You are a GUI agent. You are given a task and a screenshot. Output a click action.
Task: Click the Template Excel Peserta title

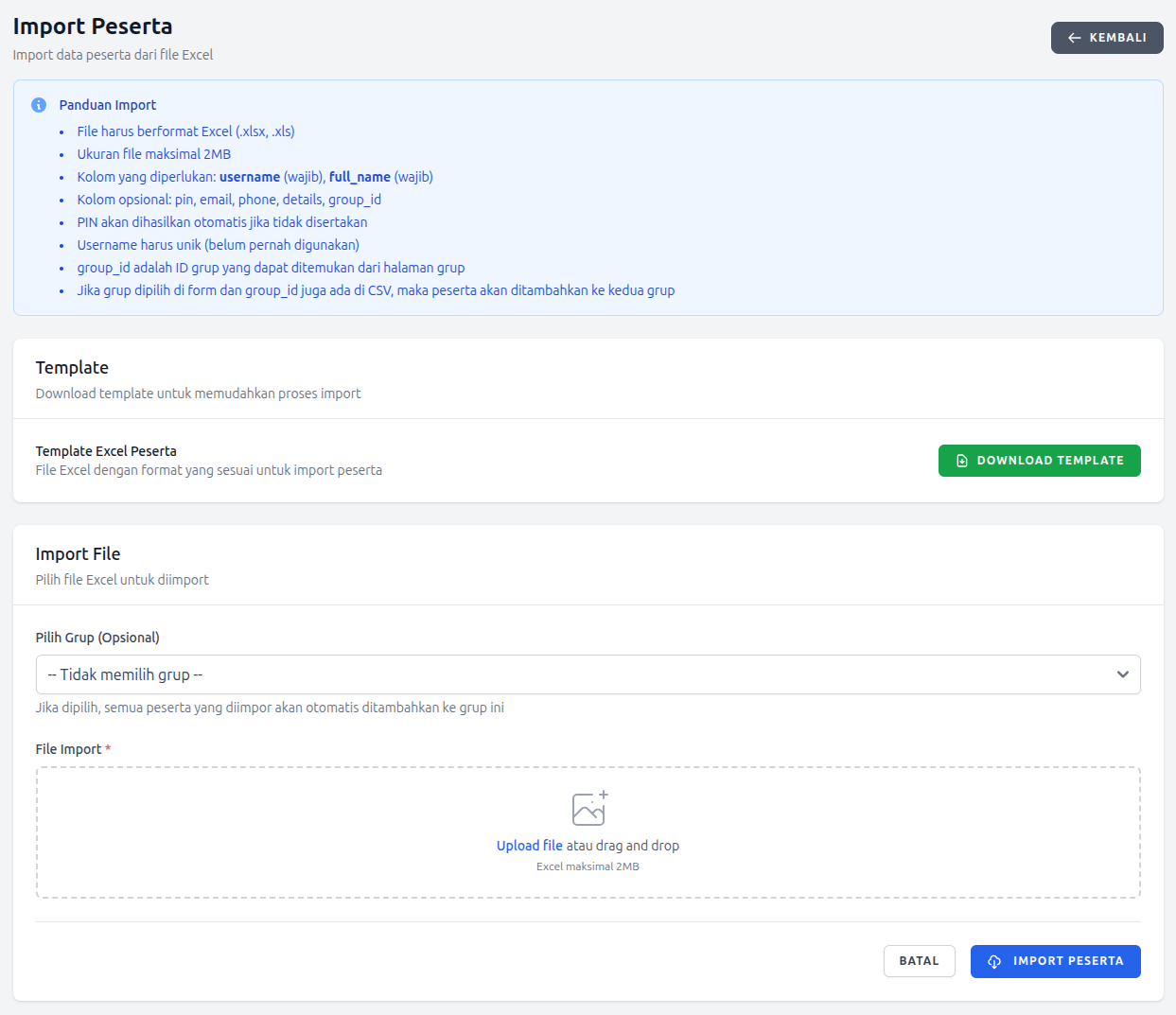click(106, 451)
